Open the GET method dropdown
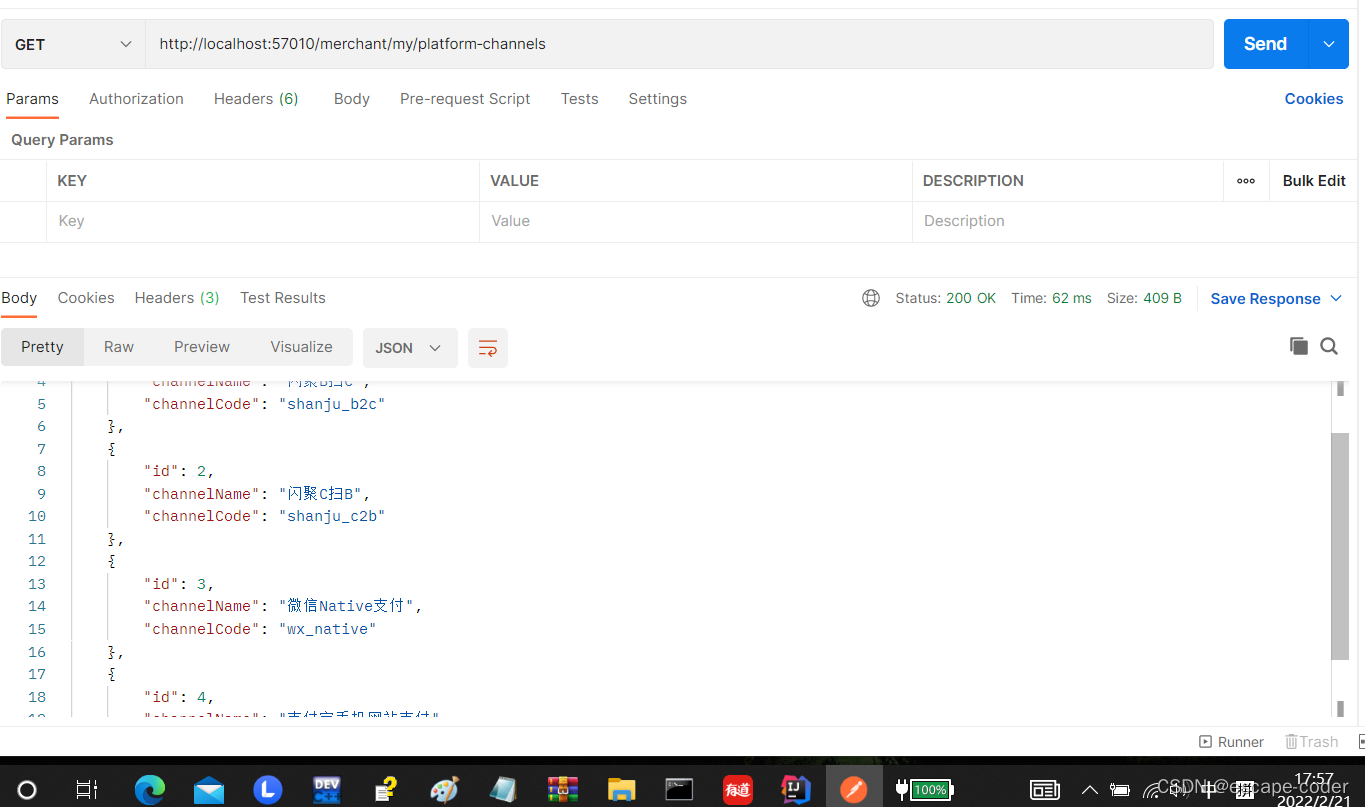1365x807 pixels. pyautogui.click(x=73, y=44)
